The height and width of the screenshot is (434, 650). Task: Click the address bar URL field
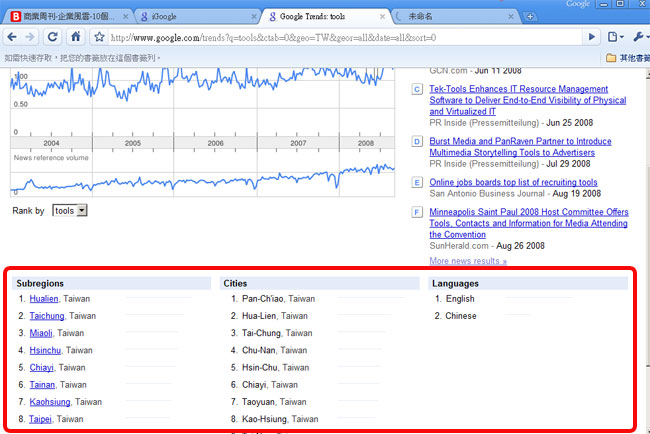344,38
